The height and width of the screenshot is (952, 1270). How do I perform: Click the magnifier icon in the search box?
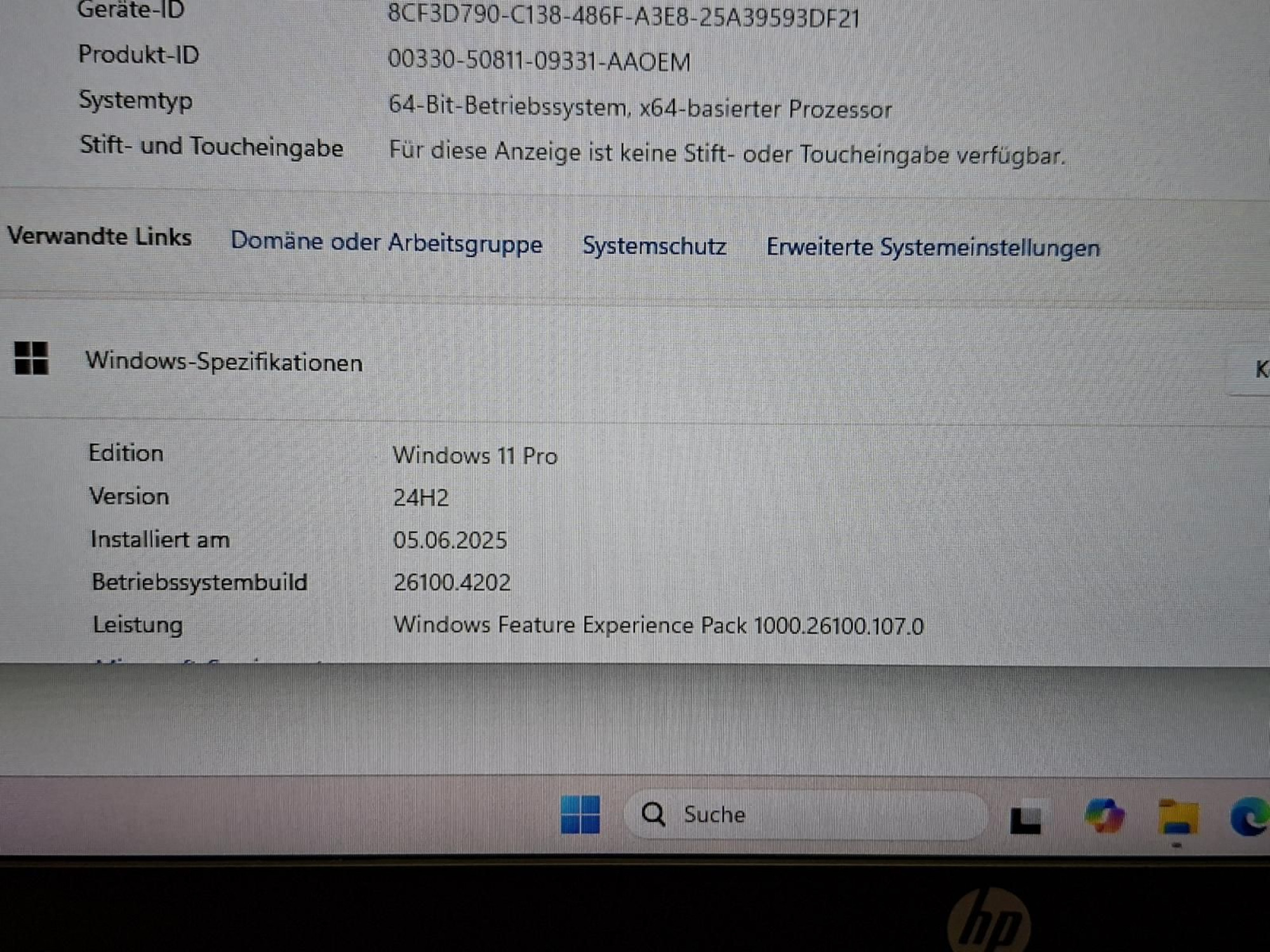653,814
